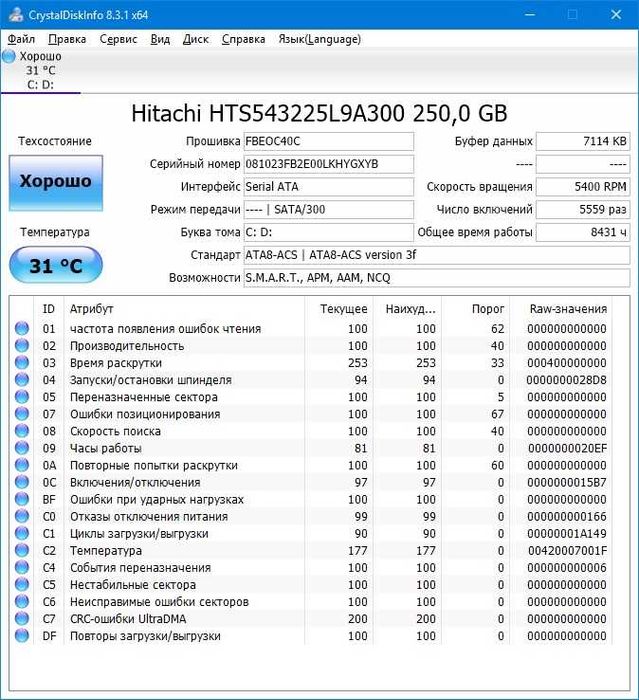Click status orb for Температура attribute C2
The width and height of the screenshot is (639, 700).
click(21, 550)
